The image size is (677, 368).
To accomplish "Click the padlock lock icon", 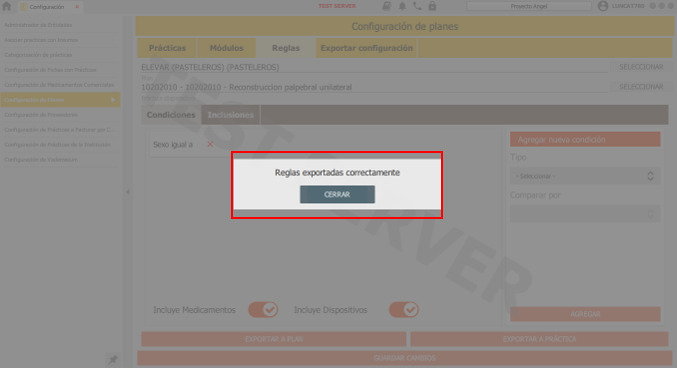I will (x=432, y=6).
